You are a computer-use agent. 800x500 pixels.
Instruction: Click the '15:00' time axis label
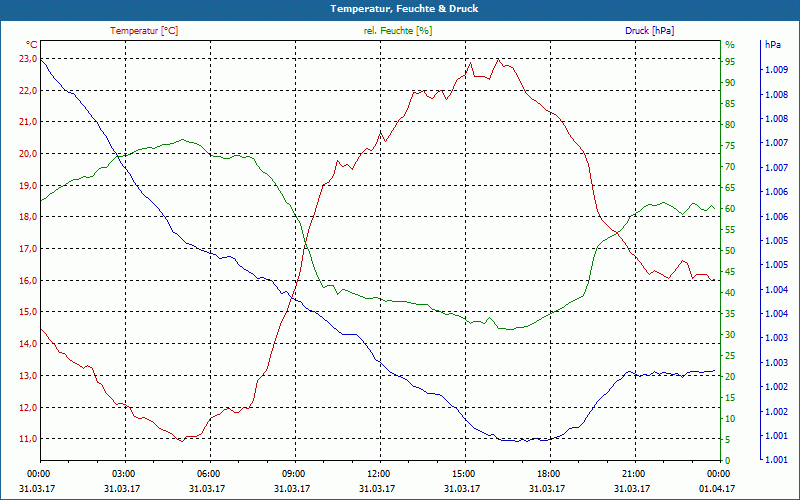pos(465,473)
